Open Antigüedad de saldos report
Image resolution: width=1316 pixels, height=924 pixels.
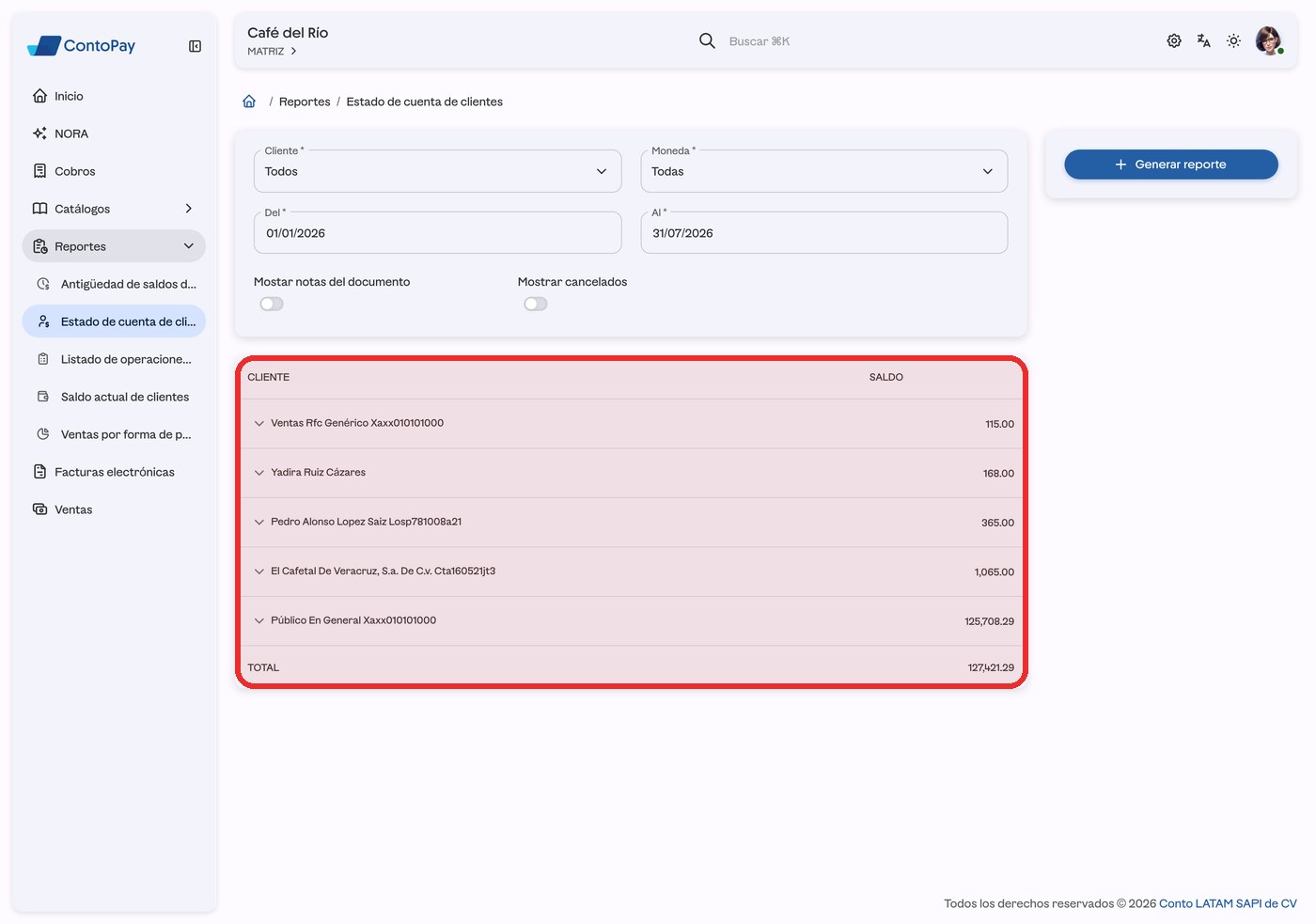coord(114,284)
